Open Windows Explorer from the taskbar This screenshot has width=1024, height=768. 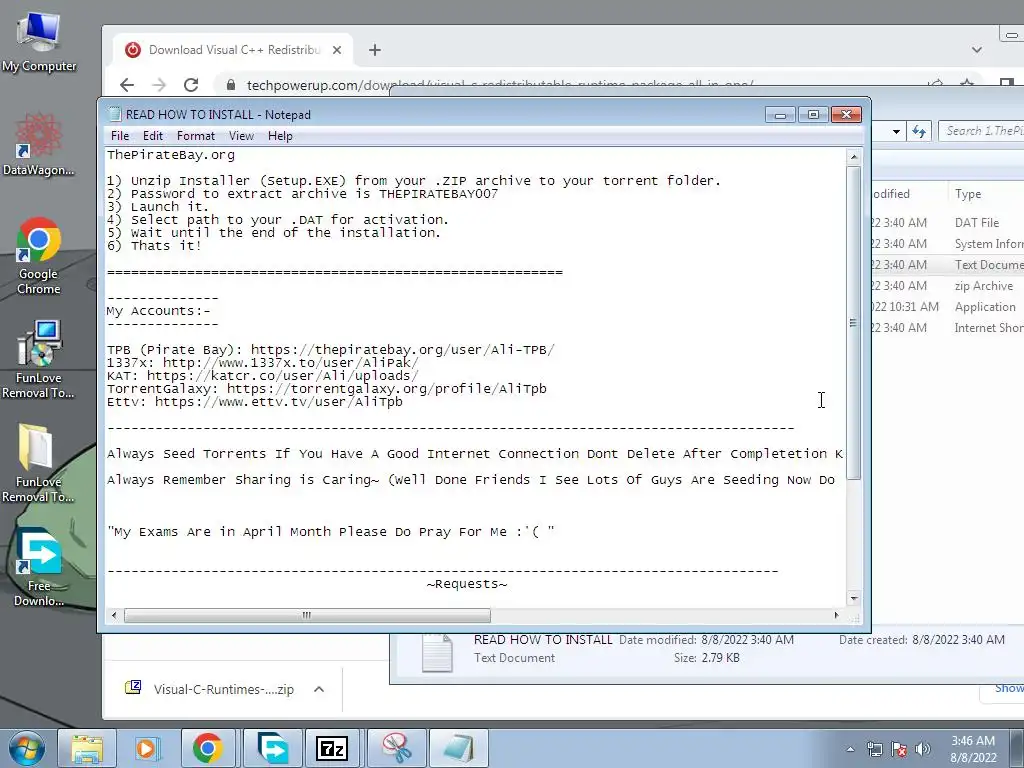pos(87,748)
